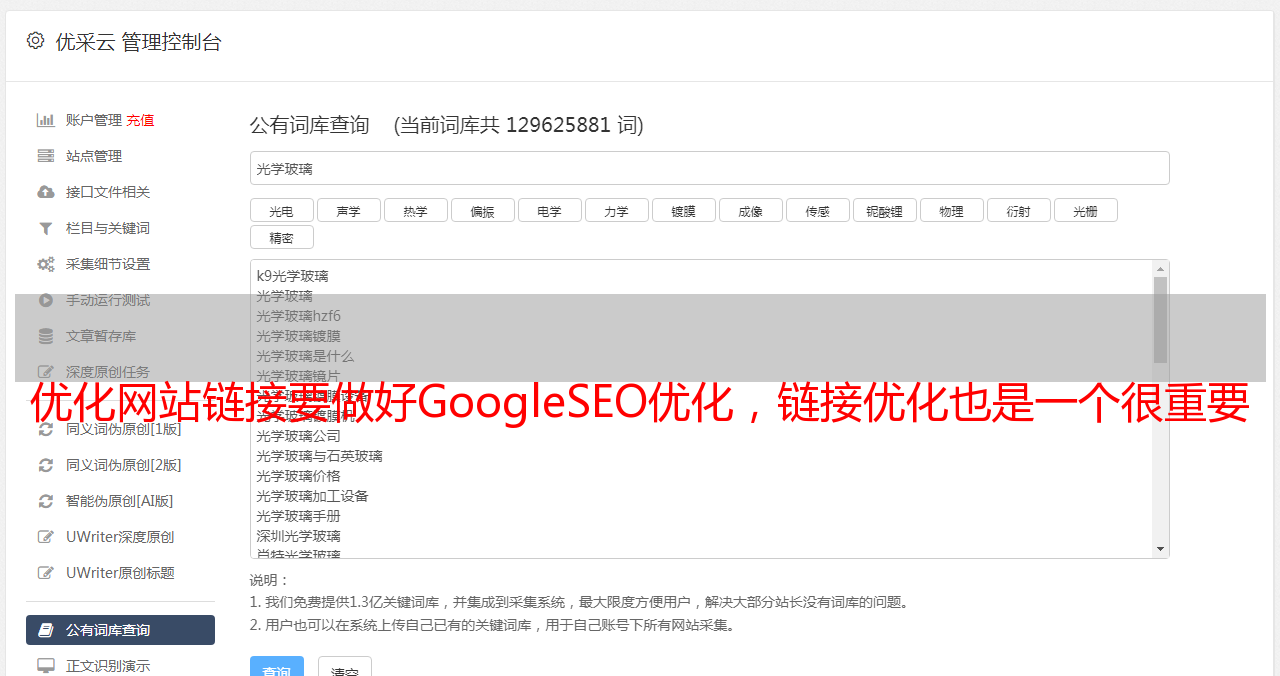Choose the 偏振 tag button

pos(482,211)
